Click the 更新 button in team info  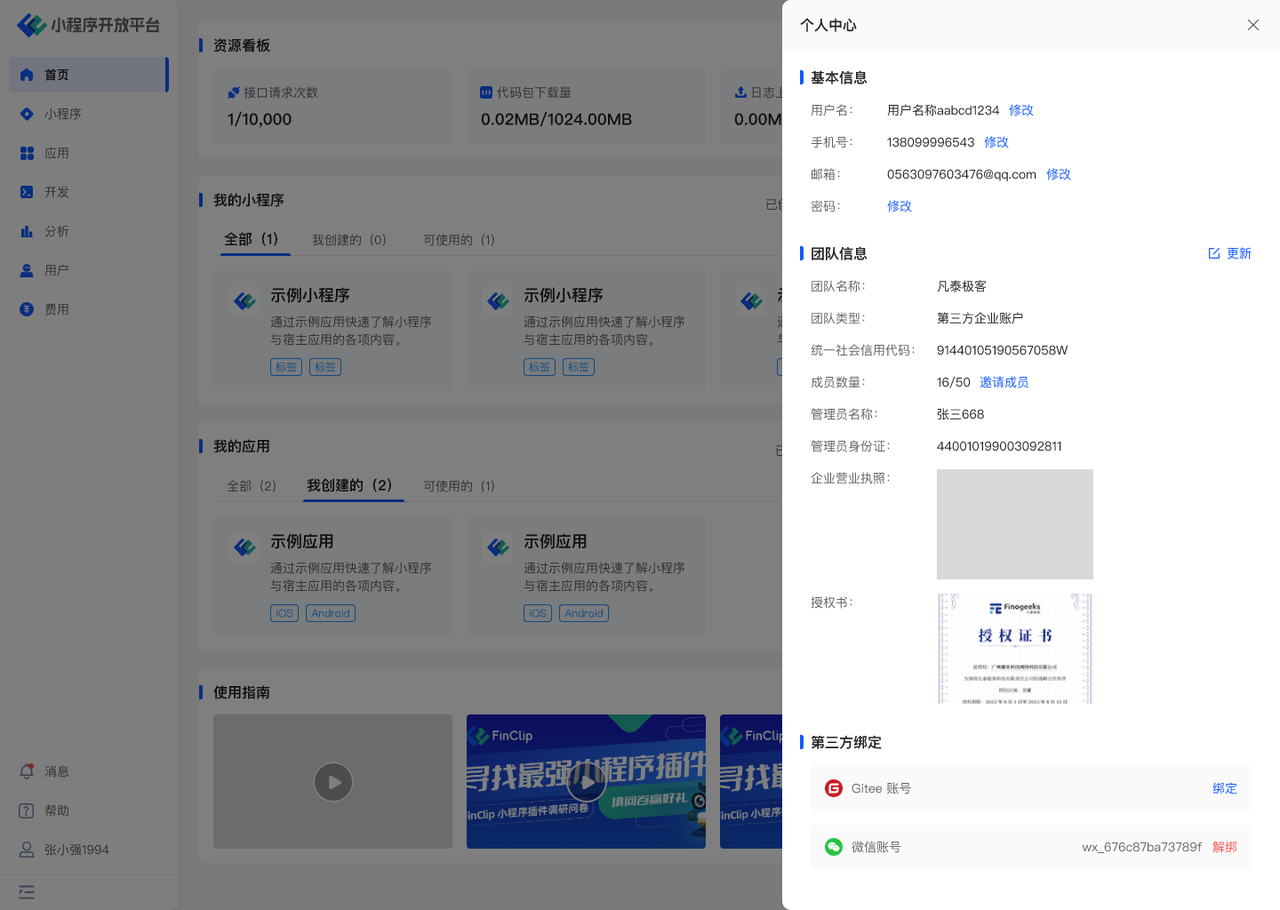(1230, 254)
